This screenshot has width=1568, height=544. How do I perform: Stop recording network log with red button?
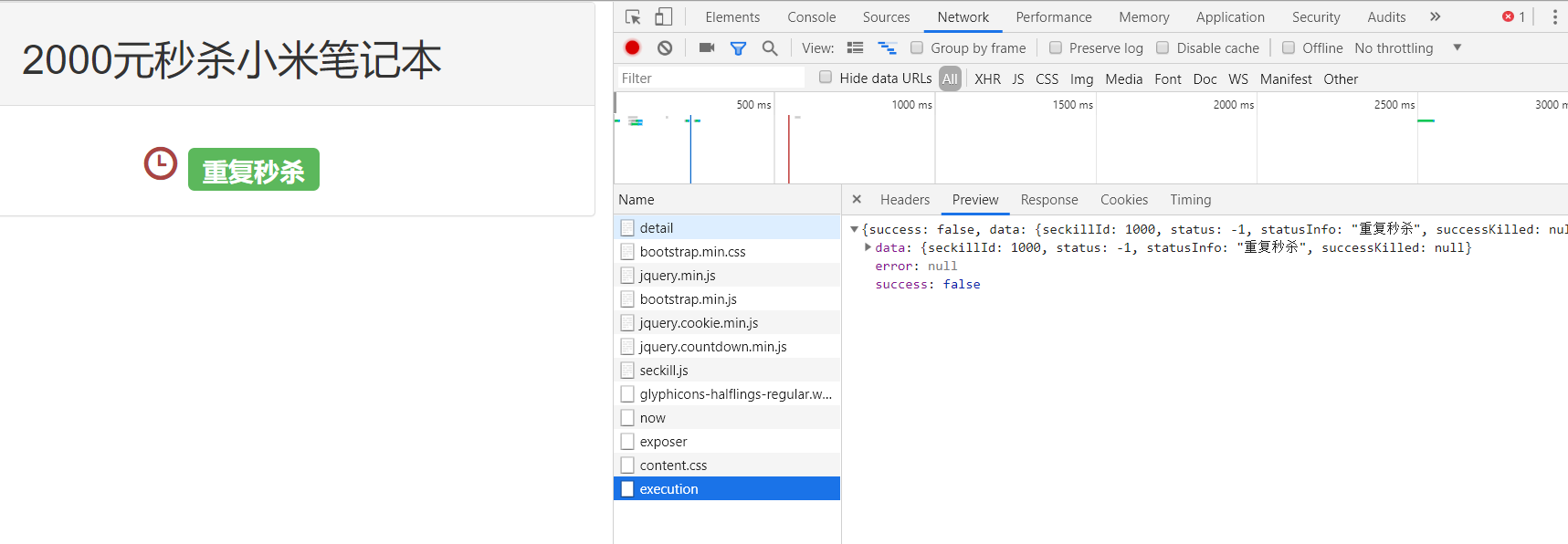(632, 47)
